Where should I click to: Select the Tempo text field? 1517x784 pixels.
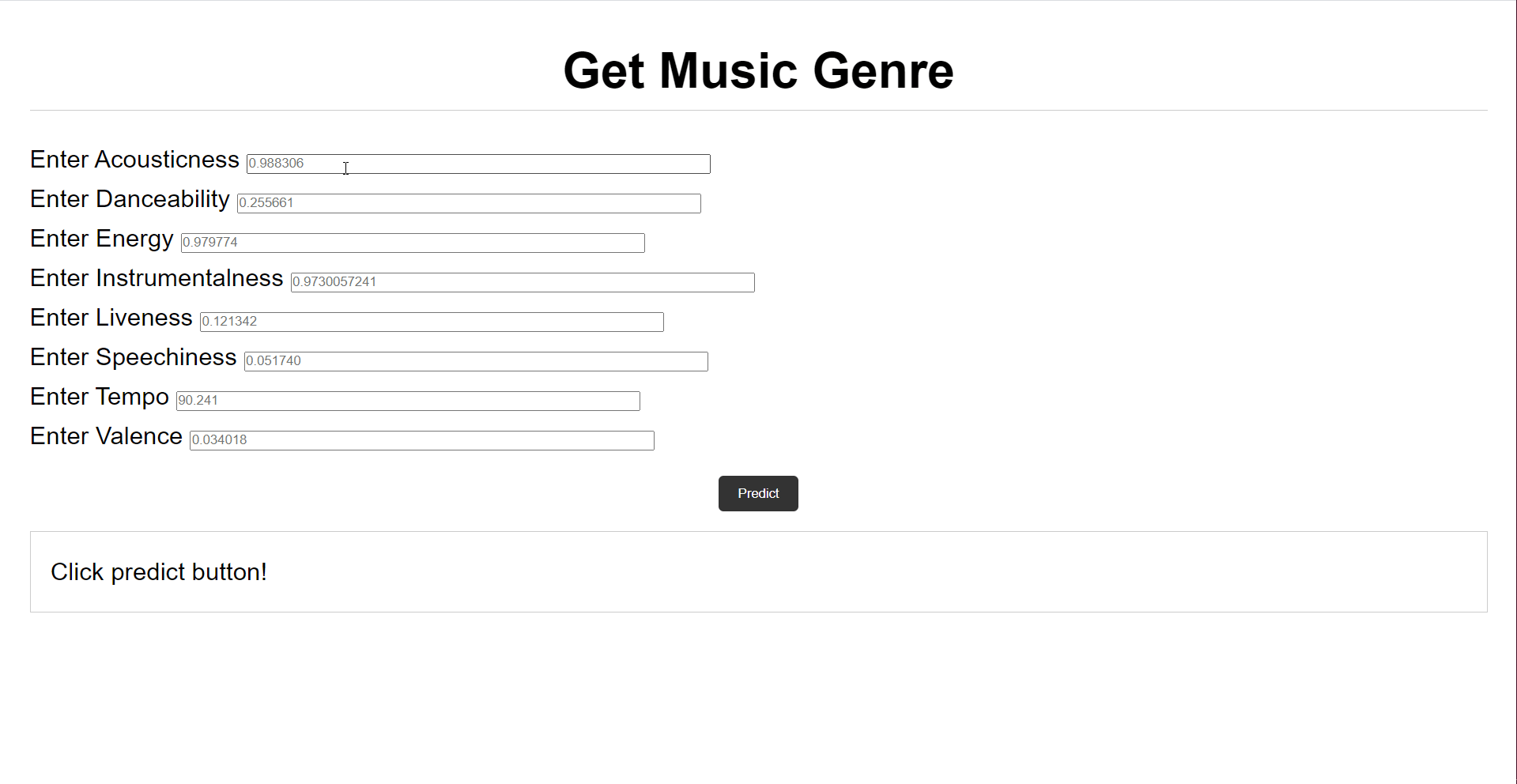[408, 401]
